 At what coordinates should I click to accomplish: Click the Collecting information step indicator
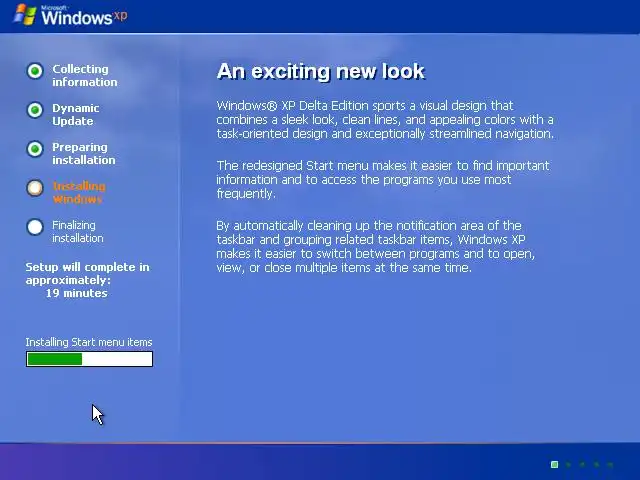[x=35, y=71]
